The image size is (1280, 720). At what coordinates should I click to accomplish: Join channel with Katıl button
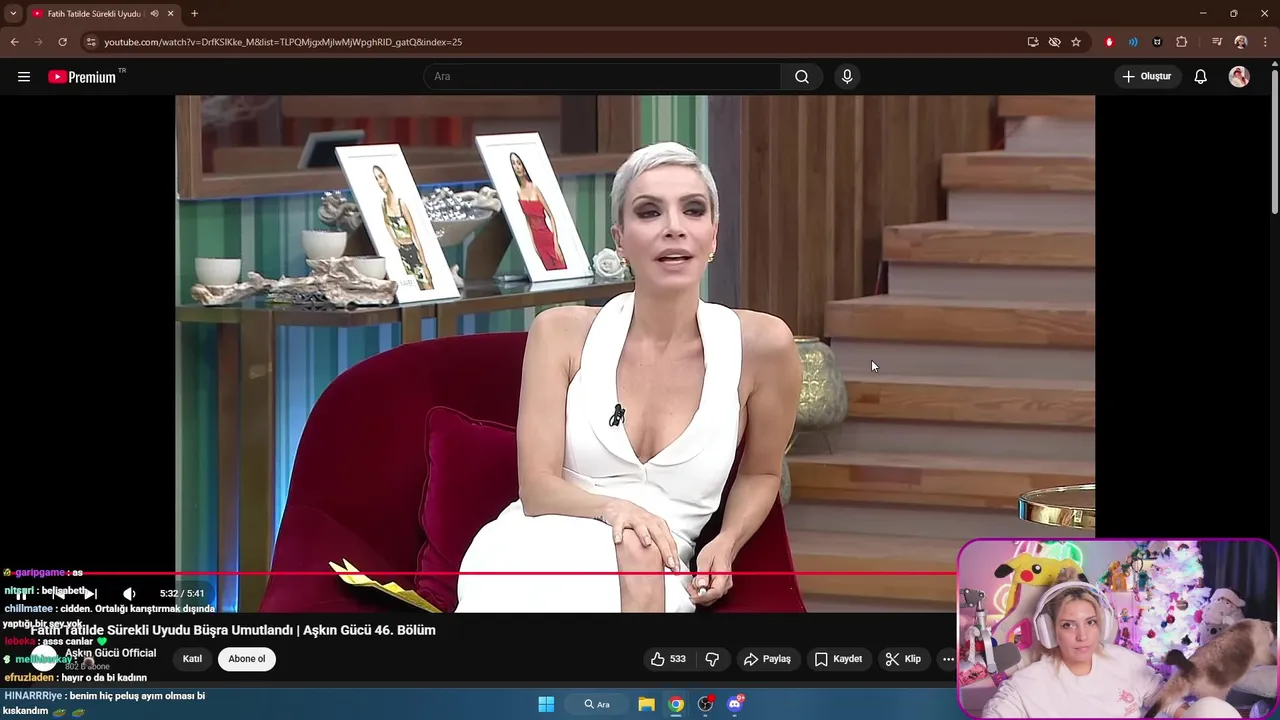click(192, 659)
